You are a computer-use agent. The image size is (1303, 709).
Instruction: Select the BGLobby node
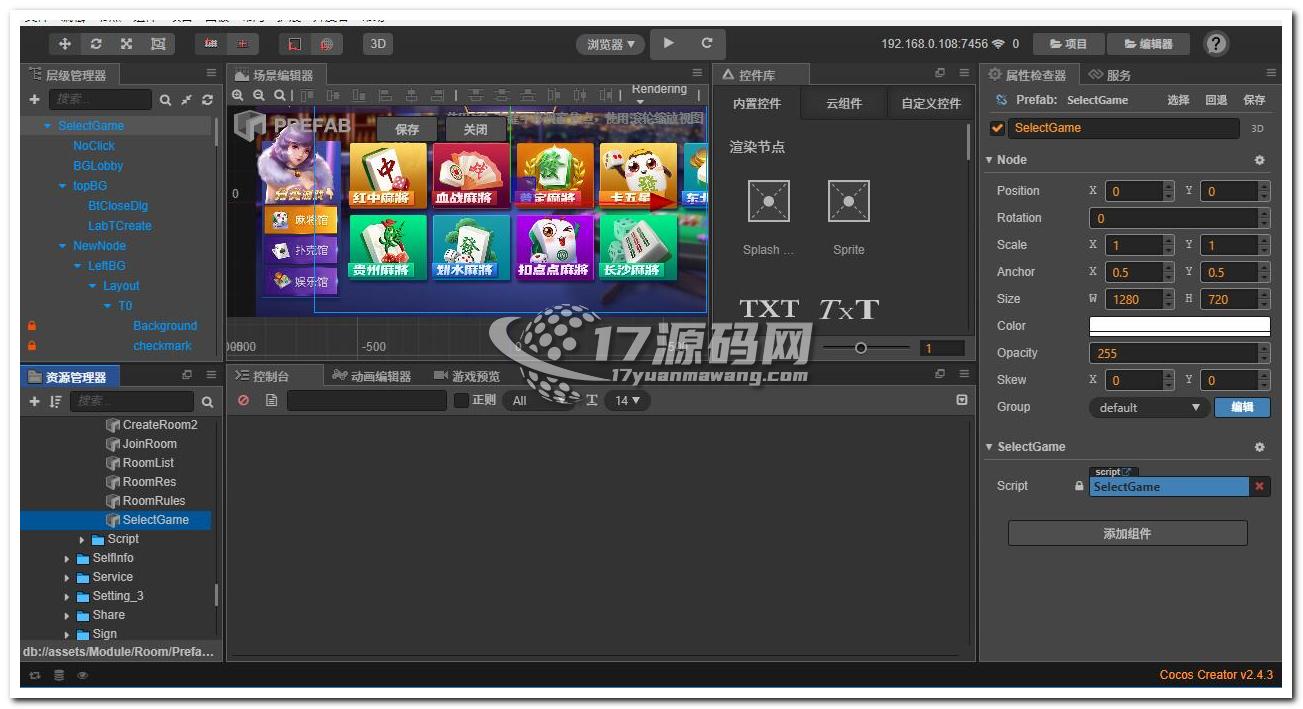click(x=98, y=166)
